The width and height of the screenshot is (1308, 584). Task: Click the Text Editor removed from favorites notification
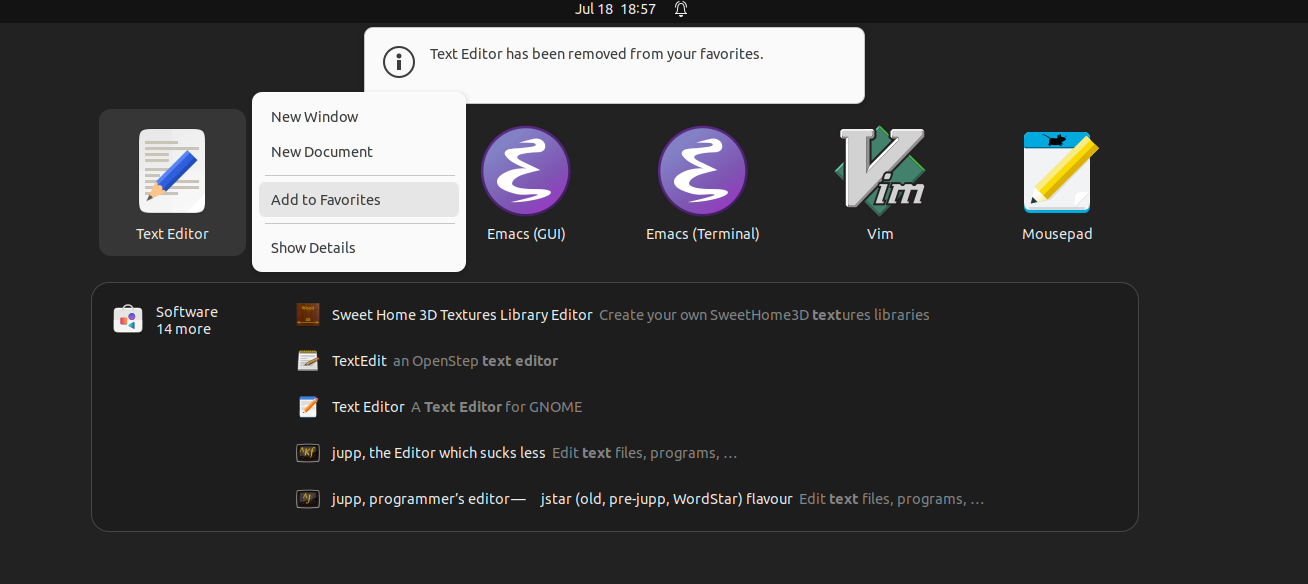pyautogui.click(x=614, y=65)
